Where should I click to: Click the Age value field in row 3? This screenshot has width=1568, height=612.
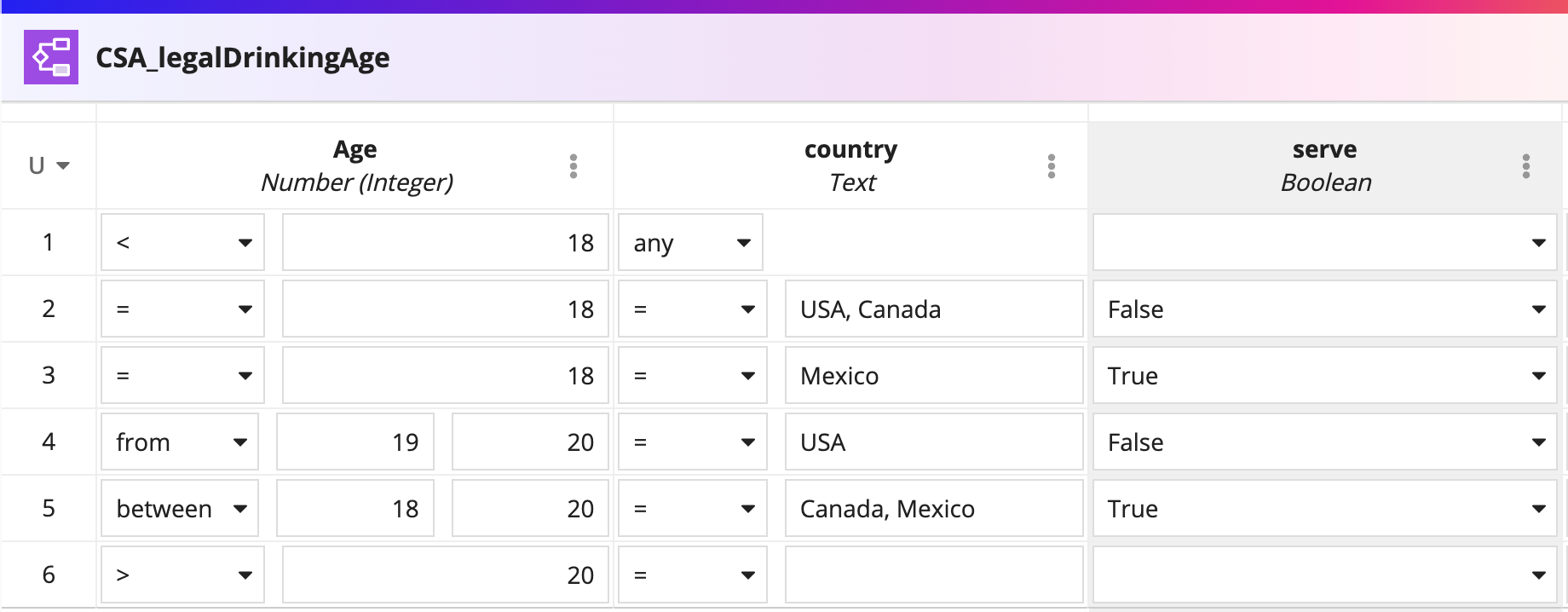tap(446, 376)
